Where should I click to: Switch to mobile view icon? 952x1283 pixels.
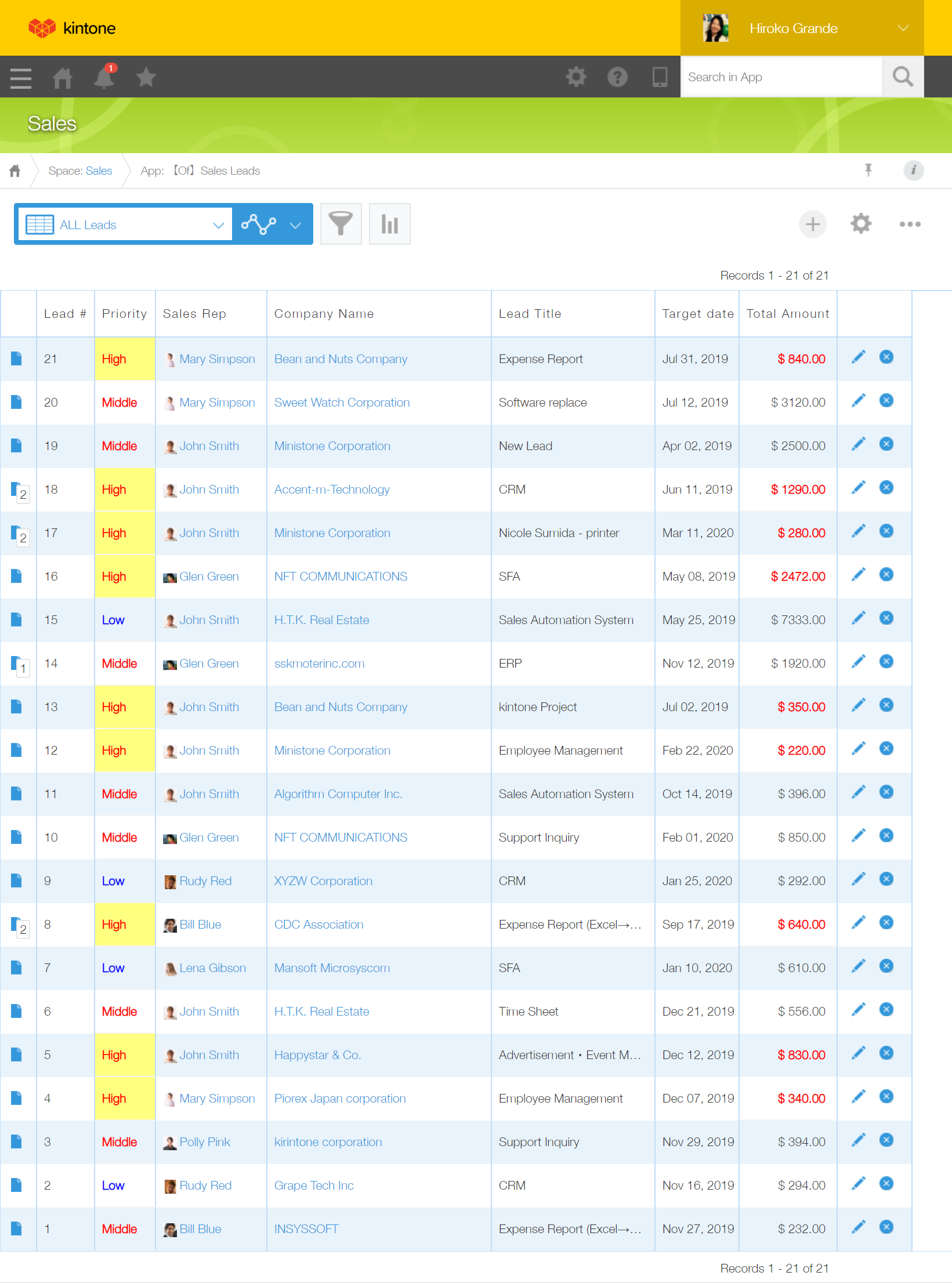[x=660, y=77]
